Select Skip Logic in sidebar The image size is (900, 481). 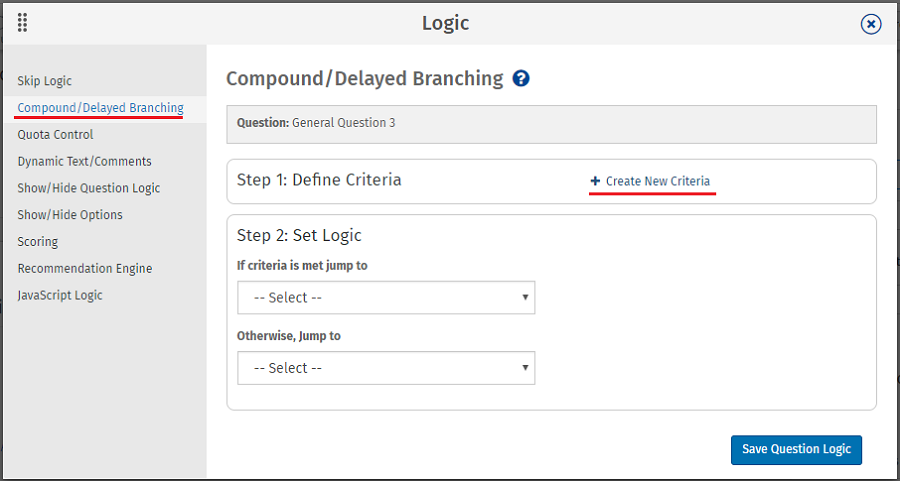click(x=45, y=81)
